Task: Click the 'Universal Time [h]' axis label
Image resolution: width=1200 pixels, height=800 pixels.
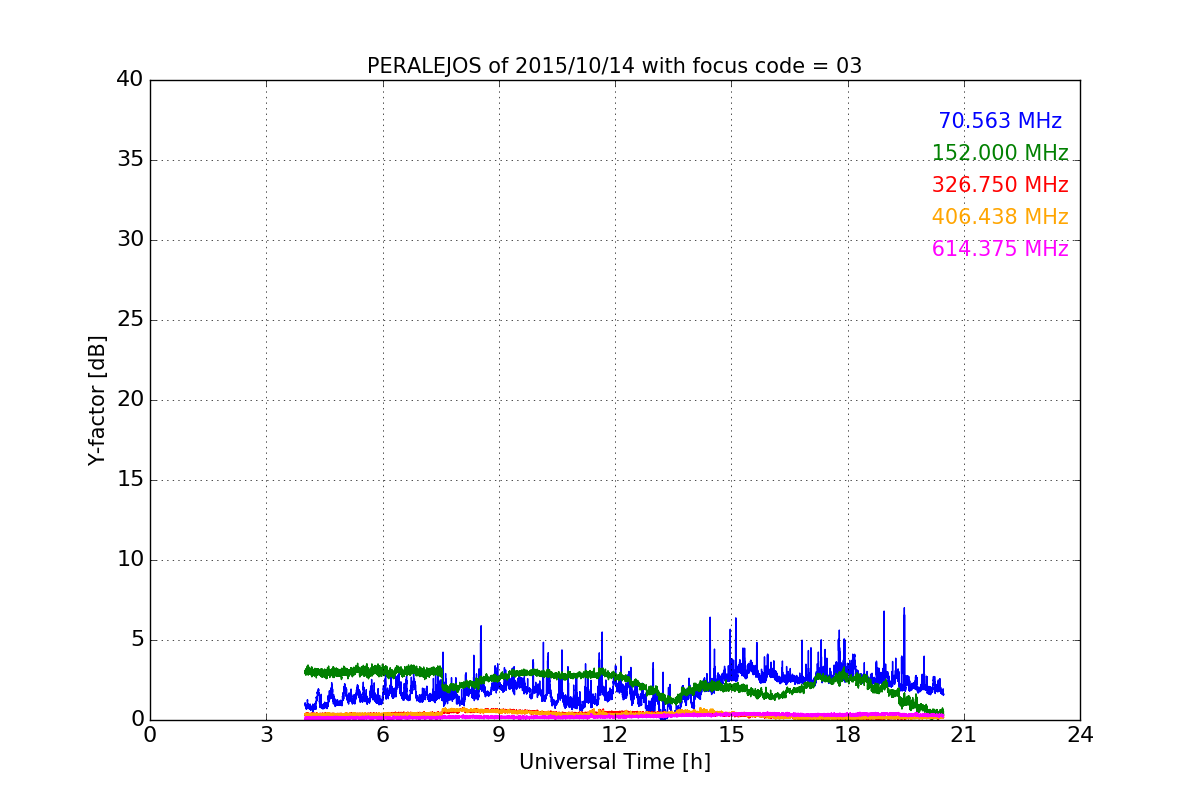Action: [x=614, y=762]
